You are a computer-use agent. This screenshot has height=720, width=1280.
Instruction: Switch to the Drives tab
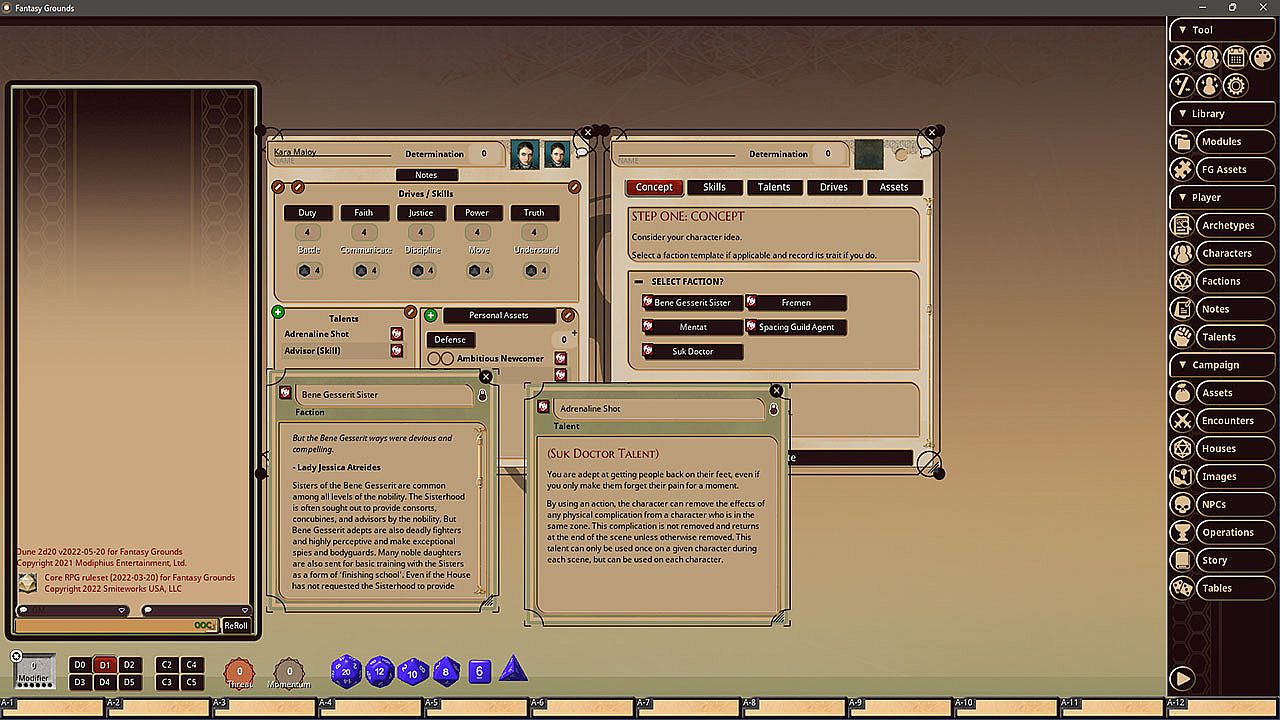(834, 187)
